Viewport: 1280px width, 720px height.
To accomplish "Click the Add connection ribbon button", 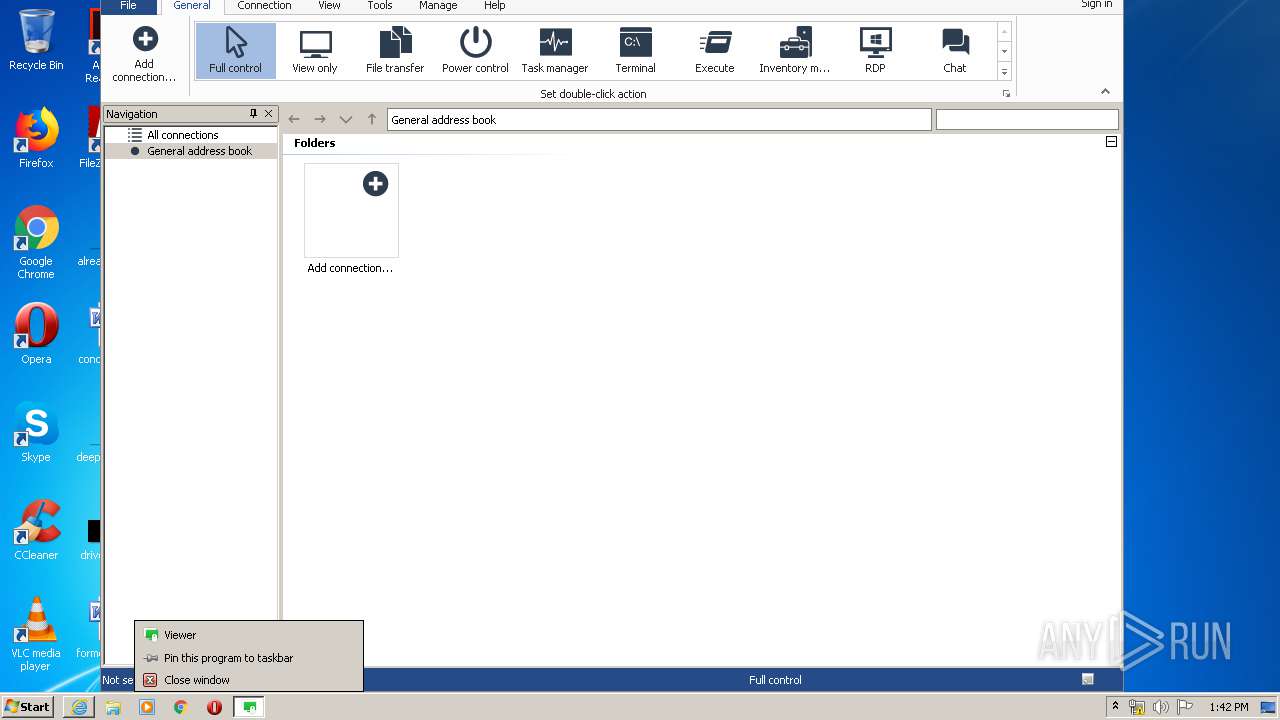I will click(145, 55).
